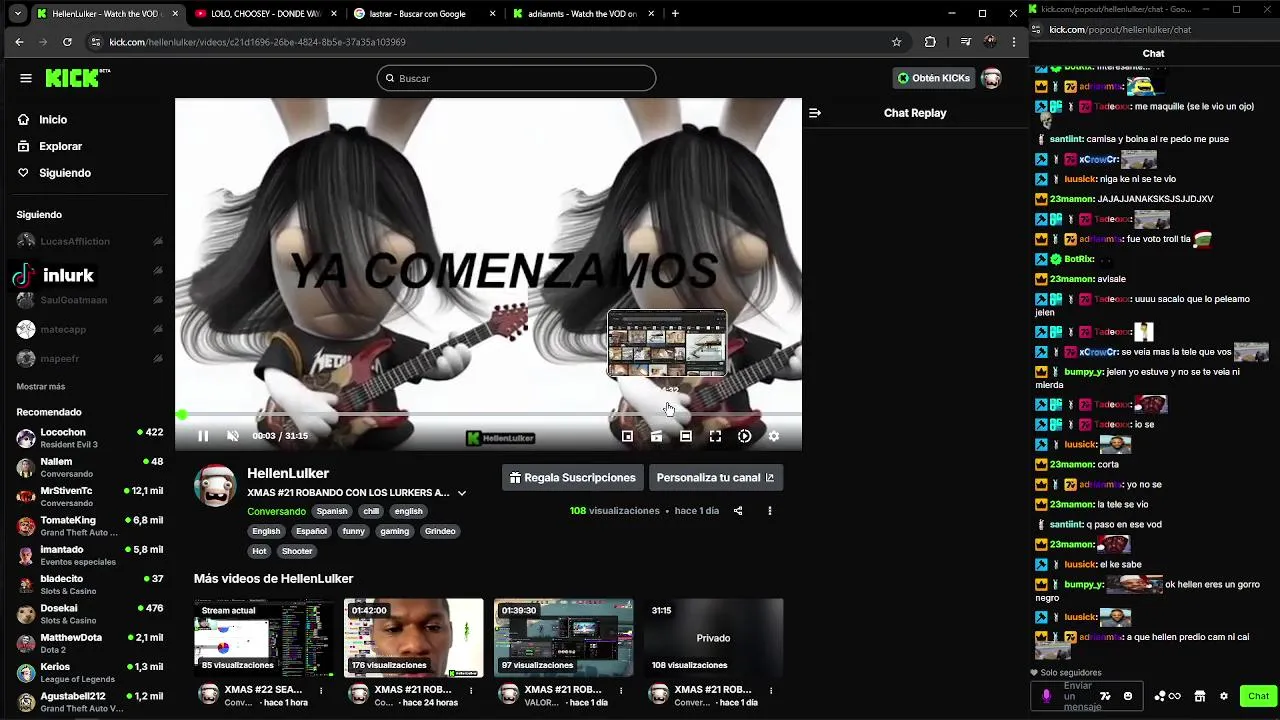Go to Inicio in the sidebar

point(53,120)
